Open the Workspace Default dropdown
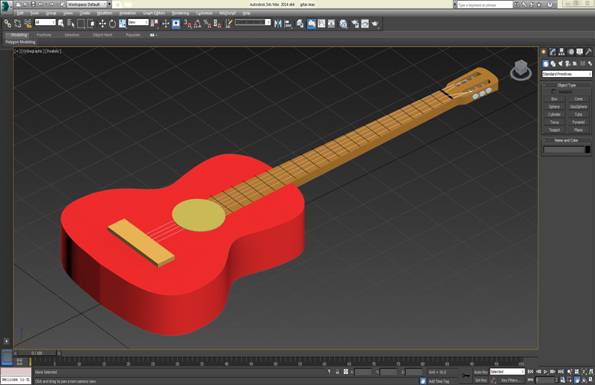Screen dimensions: 595x385 [x=89, y=5]
